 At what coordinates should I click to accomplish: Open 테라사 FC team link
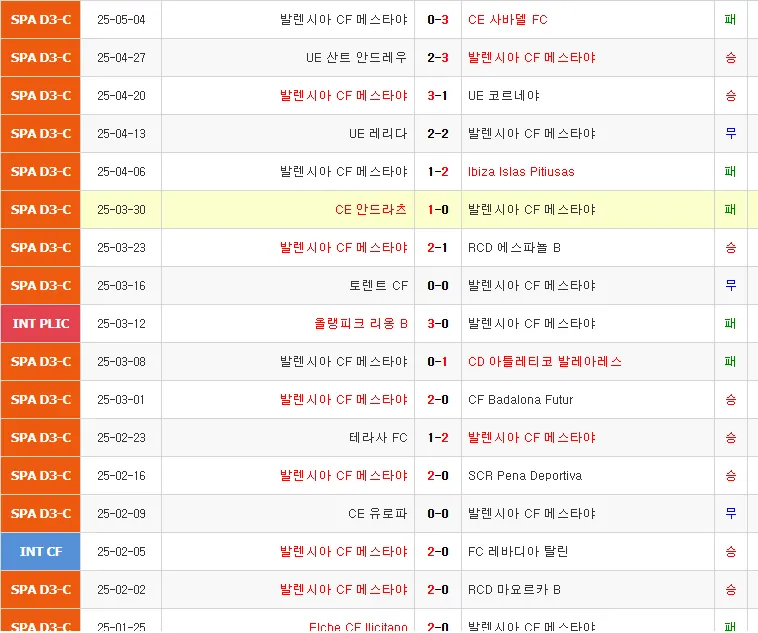tap(378, 438)
